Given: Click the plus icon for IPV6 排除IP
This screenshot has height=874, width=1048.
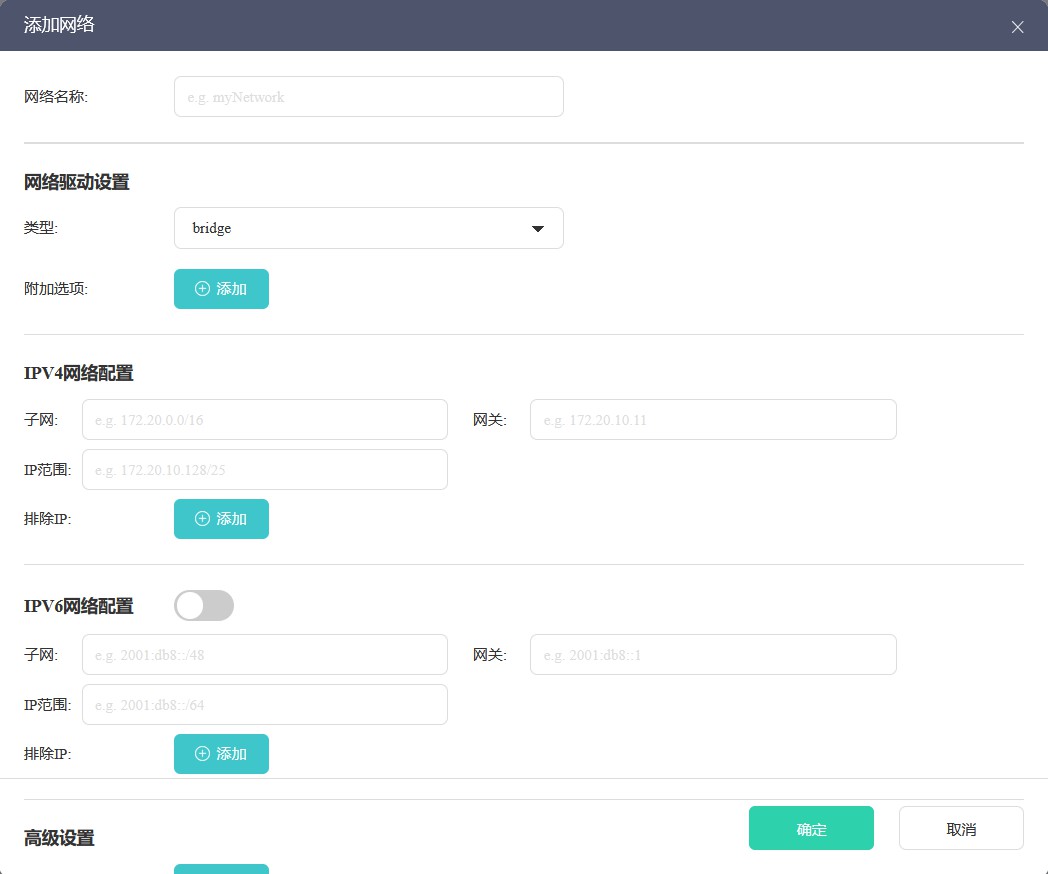Looking at the screenshot, I should (203, 754).
